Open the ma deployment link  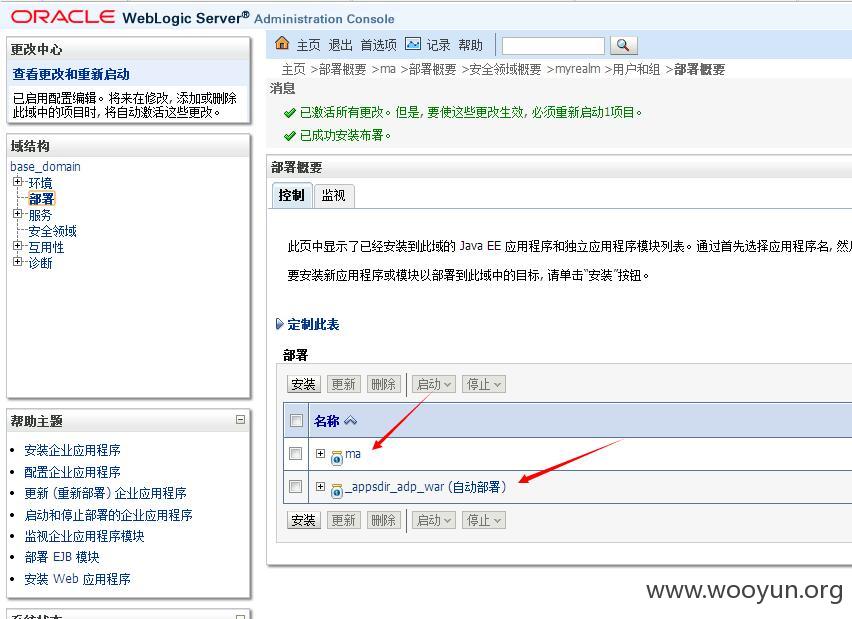353,454
